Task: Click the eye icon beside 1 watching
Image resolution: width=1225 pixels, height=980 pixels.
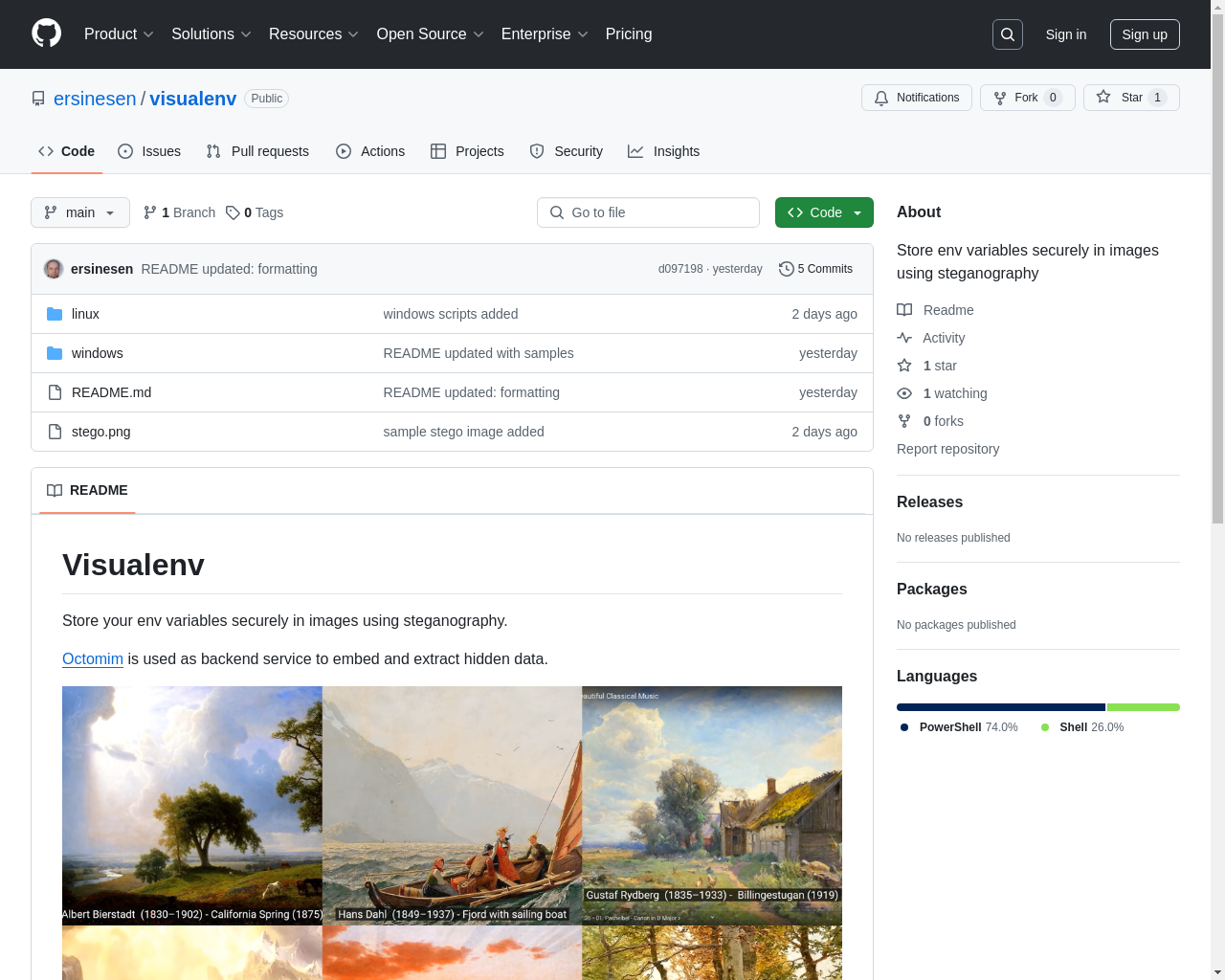Action: [904, 393]
